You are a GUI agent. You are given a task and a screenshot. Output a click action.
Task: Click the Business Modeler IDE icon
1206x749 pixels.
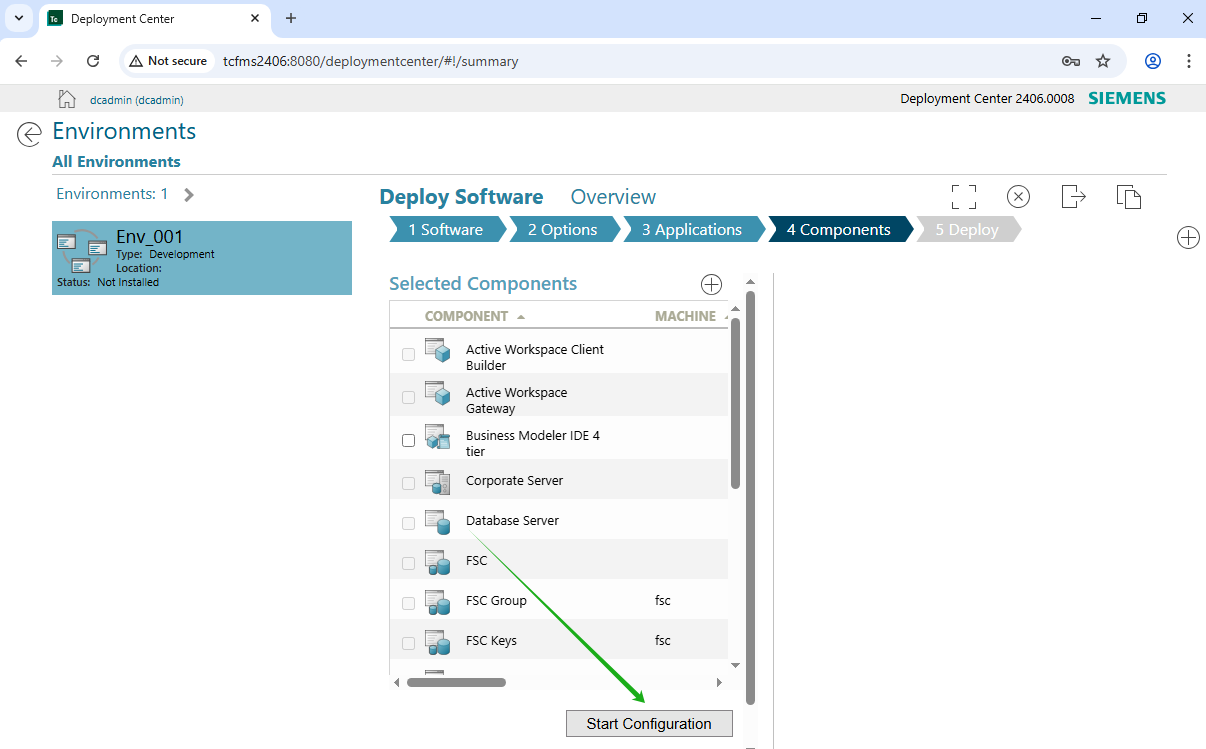(x=437, y=436)
